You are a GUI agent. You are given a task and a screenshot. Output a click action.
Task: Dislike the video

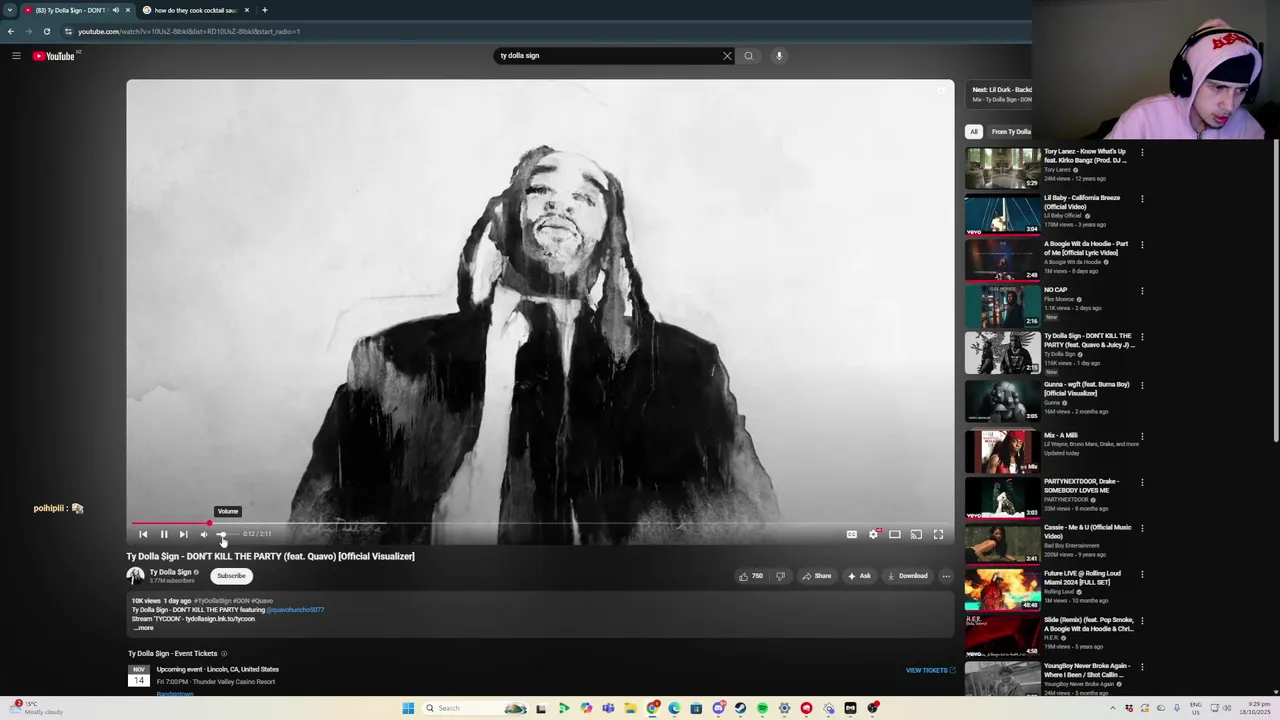(x=781, y=576)
